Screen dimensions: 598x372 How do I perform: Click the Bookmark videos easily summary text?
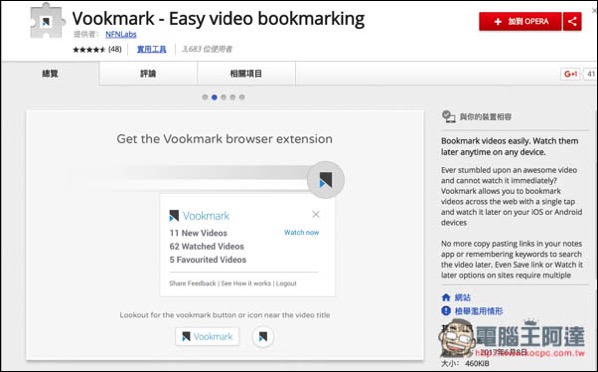tap(510, 146)
